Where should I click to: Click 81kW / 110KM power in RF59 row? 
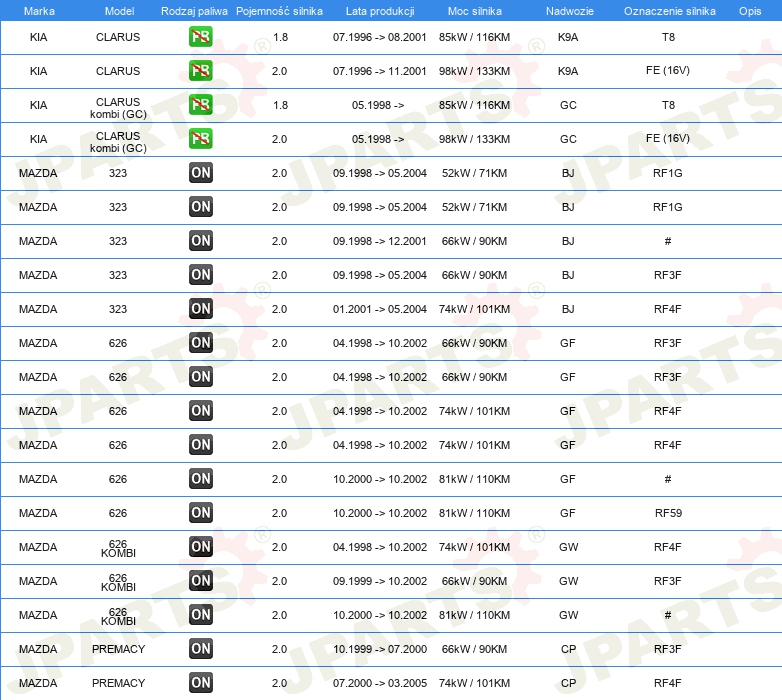tap(474, 513)
